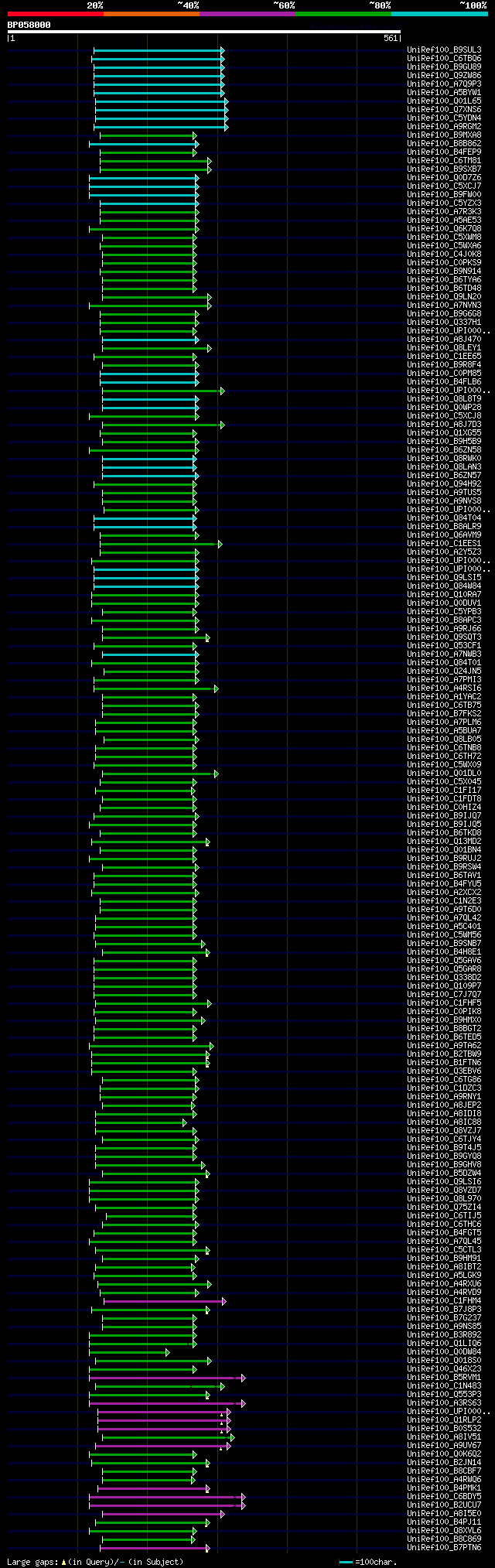Click the red 20% identity legend segment

pyautogui.click(x=55, y=14)
